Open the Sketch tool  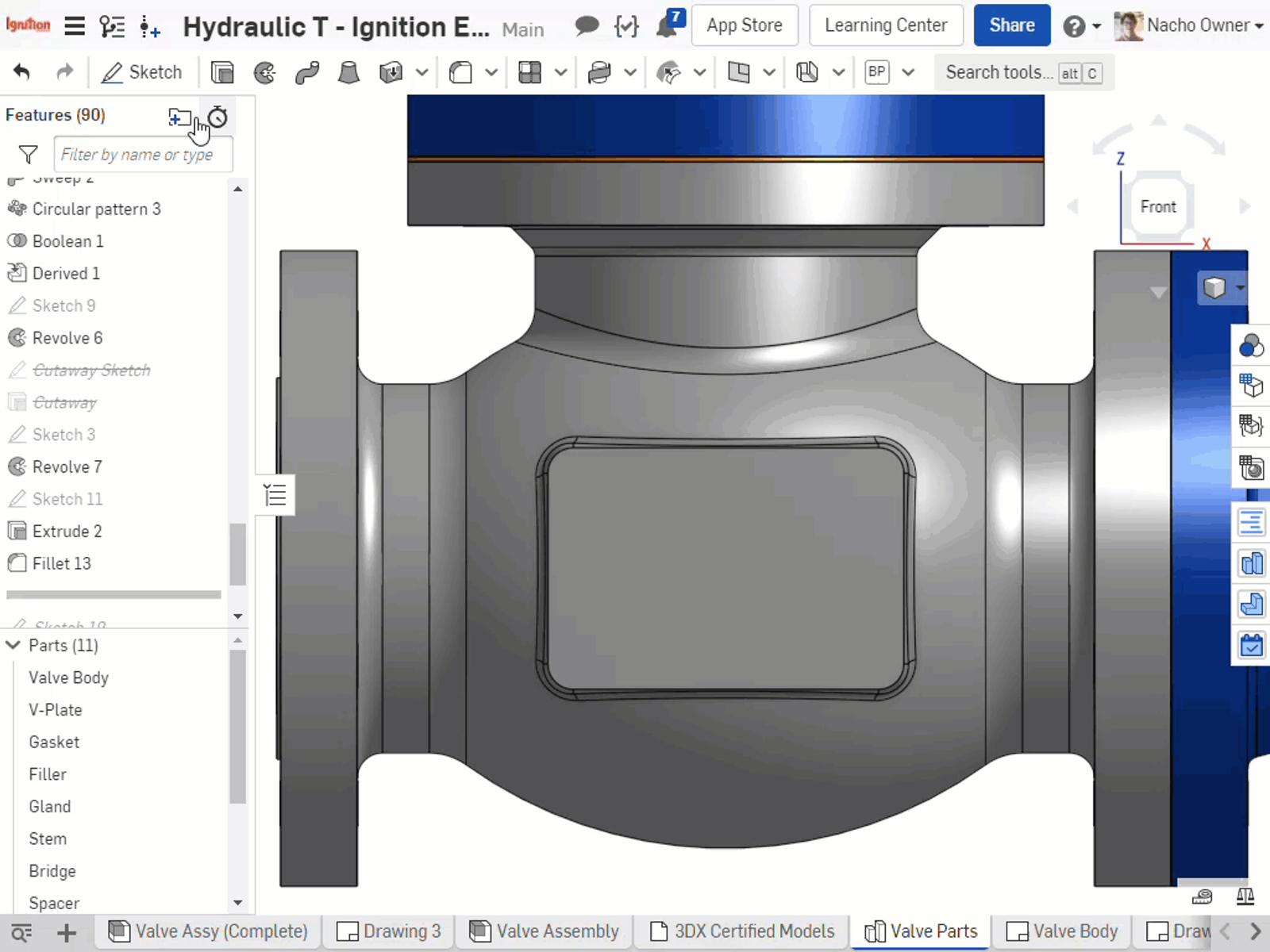click(x=143, y=71)
